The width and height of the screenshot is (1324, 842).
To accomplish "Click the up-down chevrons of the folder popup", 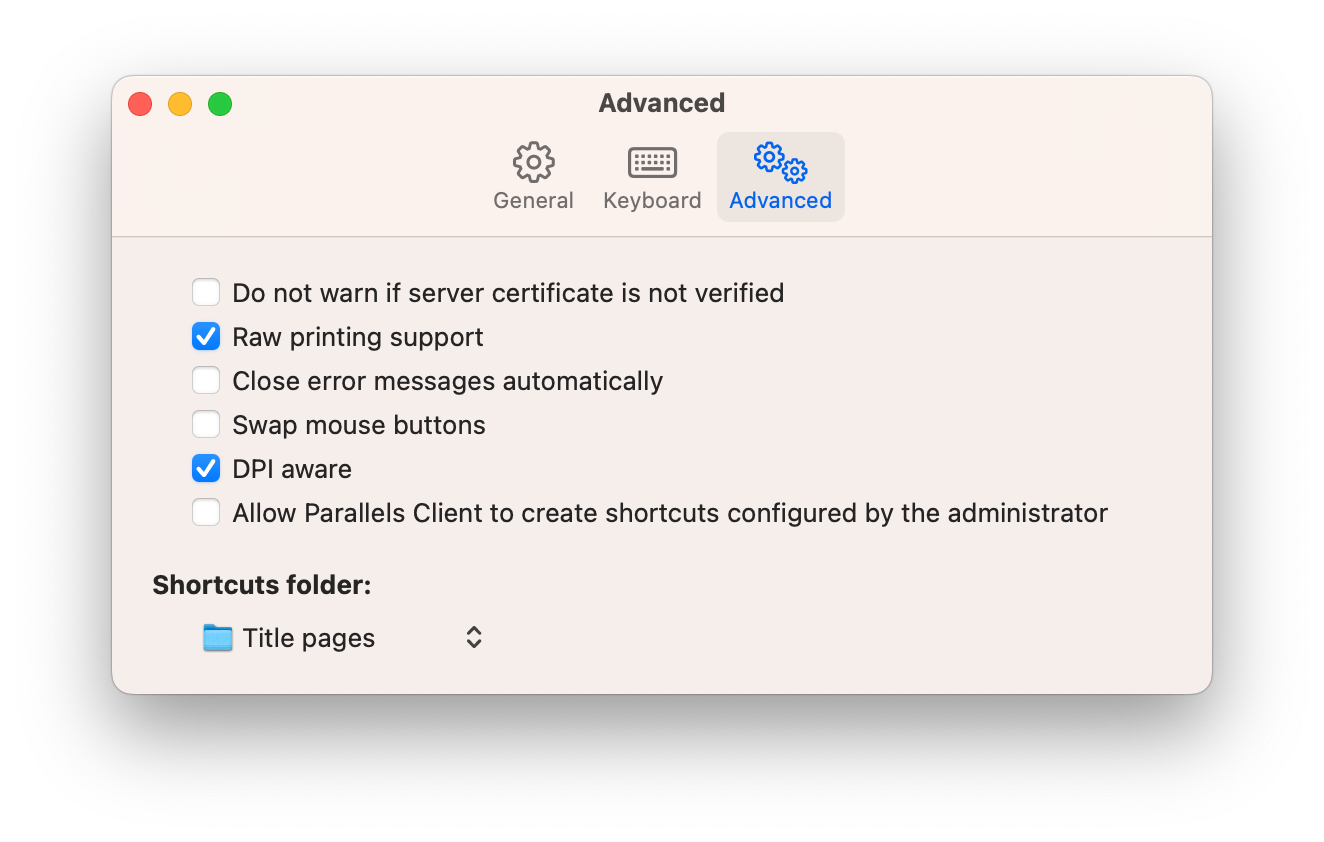I will tap(474, 638).
